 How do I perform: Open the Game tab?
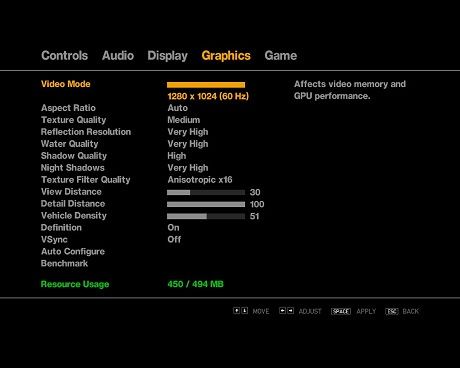[281, 55]
